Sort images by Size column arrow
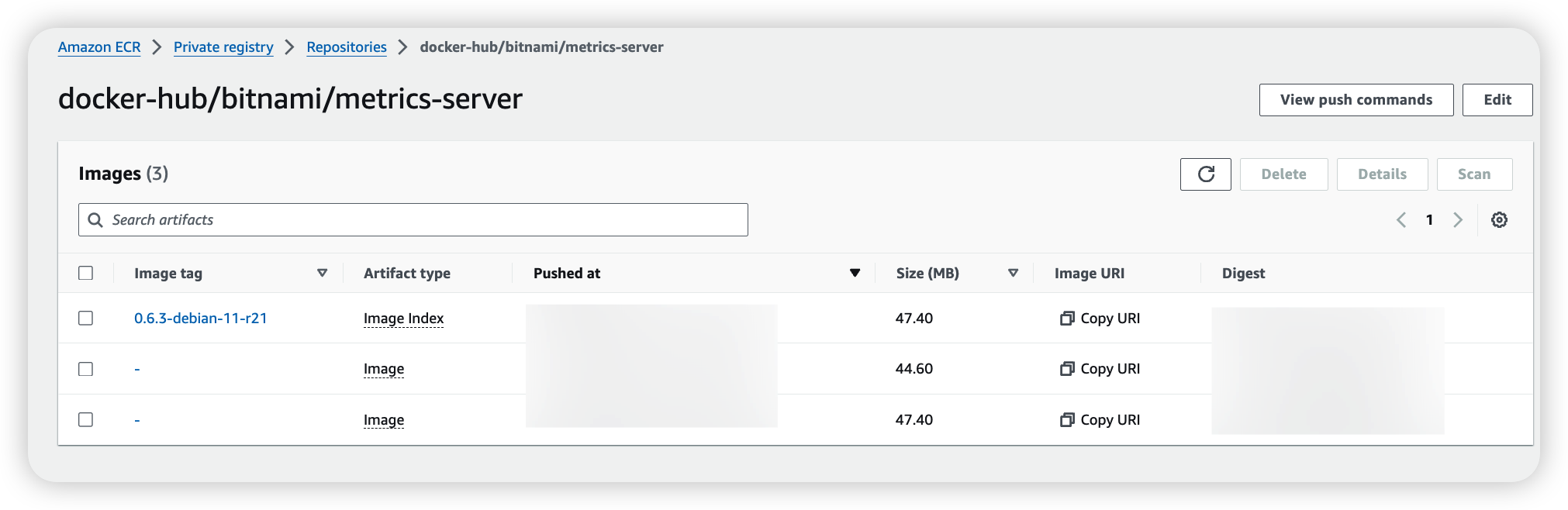The width and height of the screenshot is (1568, 510). (1013, 273)
